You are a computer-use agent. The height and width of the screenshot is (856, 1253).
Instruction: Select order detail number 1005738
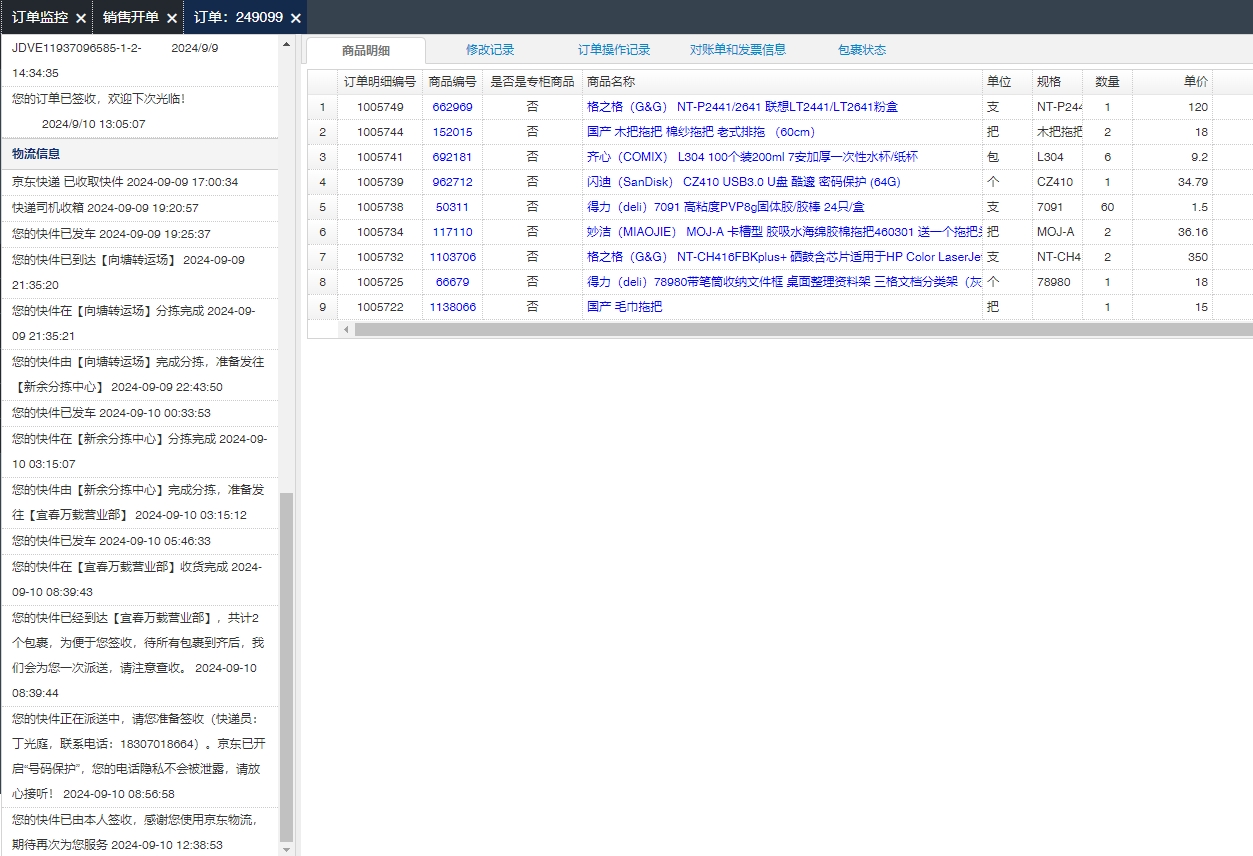tap(380, 207)
